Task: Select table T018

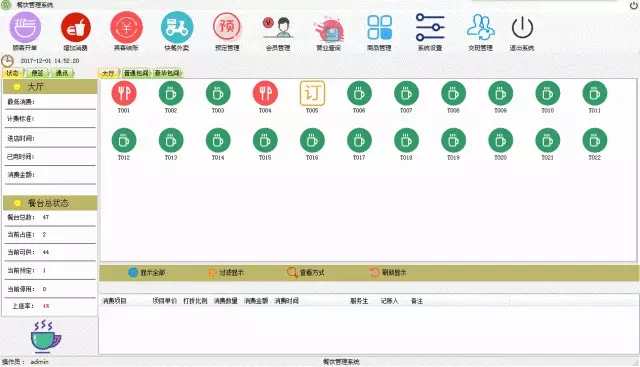Action: pyautogui.click(x=407, y=140)
